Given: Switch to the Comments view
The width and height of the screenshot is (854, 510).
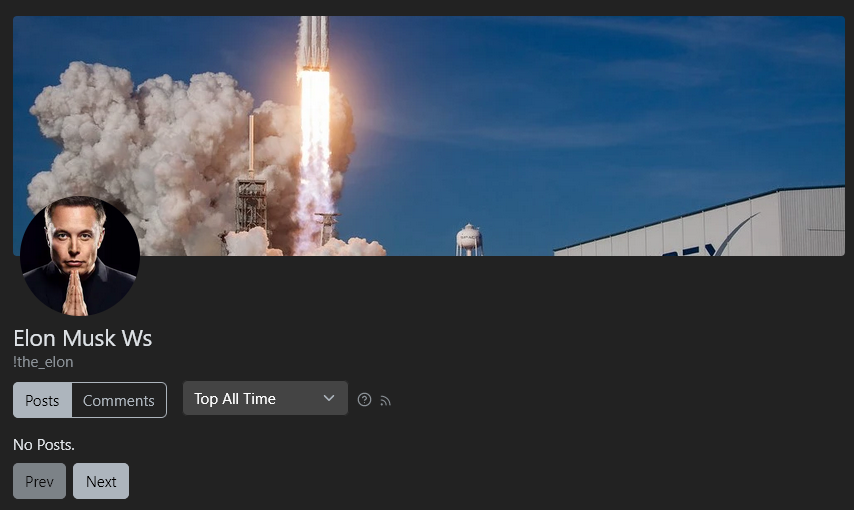Looking at the screenshot, I should tap(119, 400).
